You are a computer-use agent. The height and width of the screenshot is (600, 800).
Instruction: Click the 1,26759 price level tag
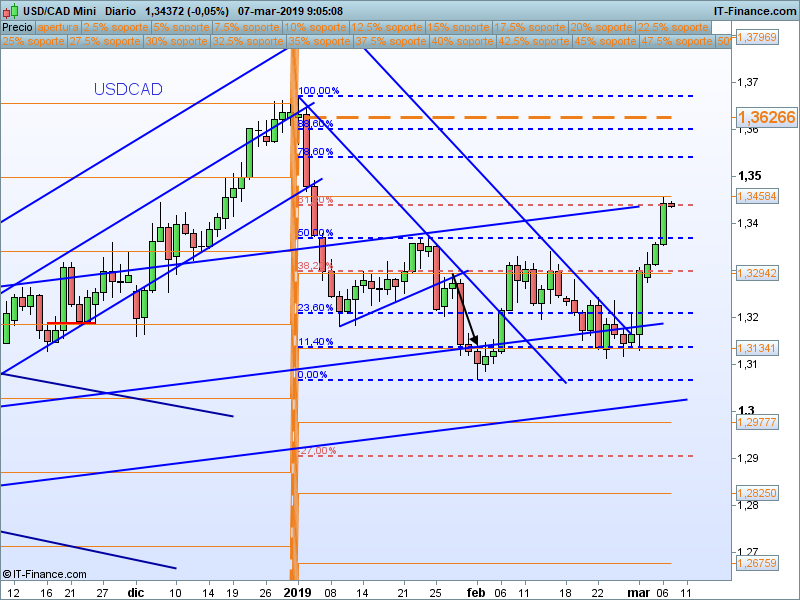coord(757,563)
